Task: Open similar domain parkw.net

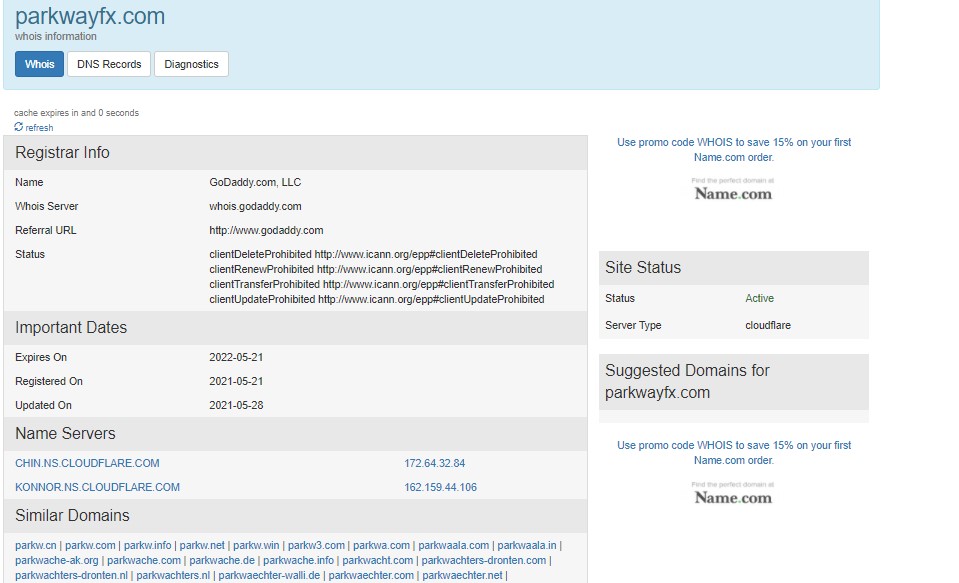Action: coord(202,545)
